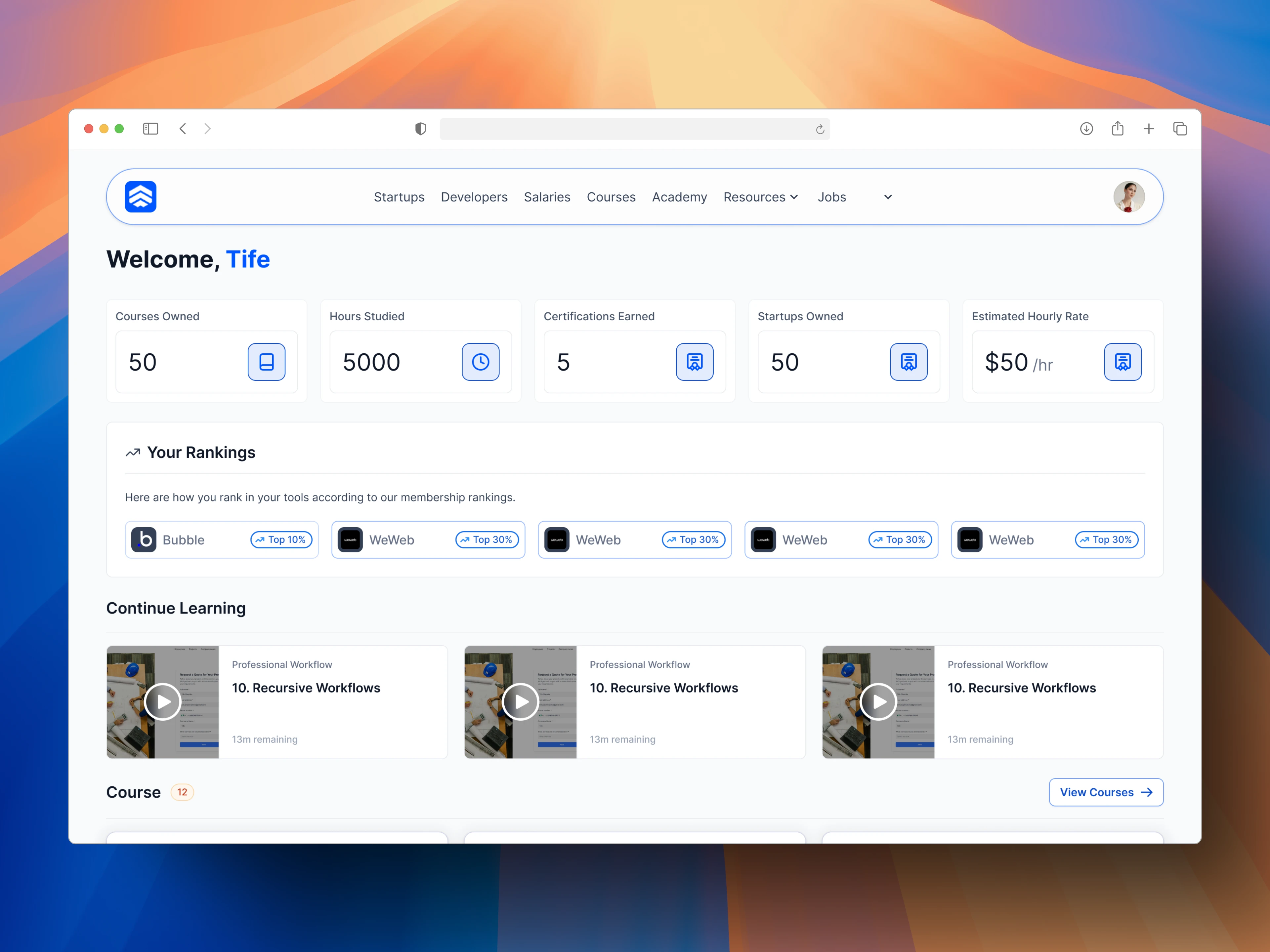Open the user profile avatar
The image size is (1270, 952).
1129,197
